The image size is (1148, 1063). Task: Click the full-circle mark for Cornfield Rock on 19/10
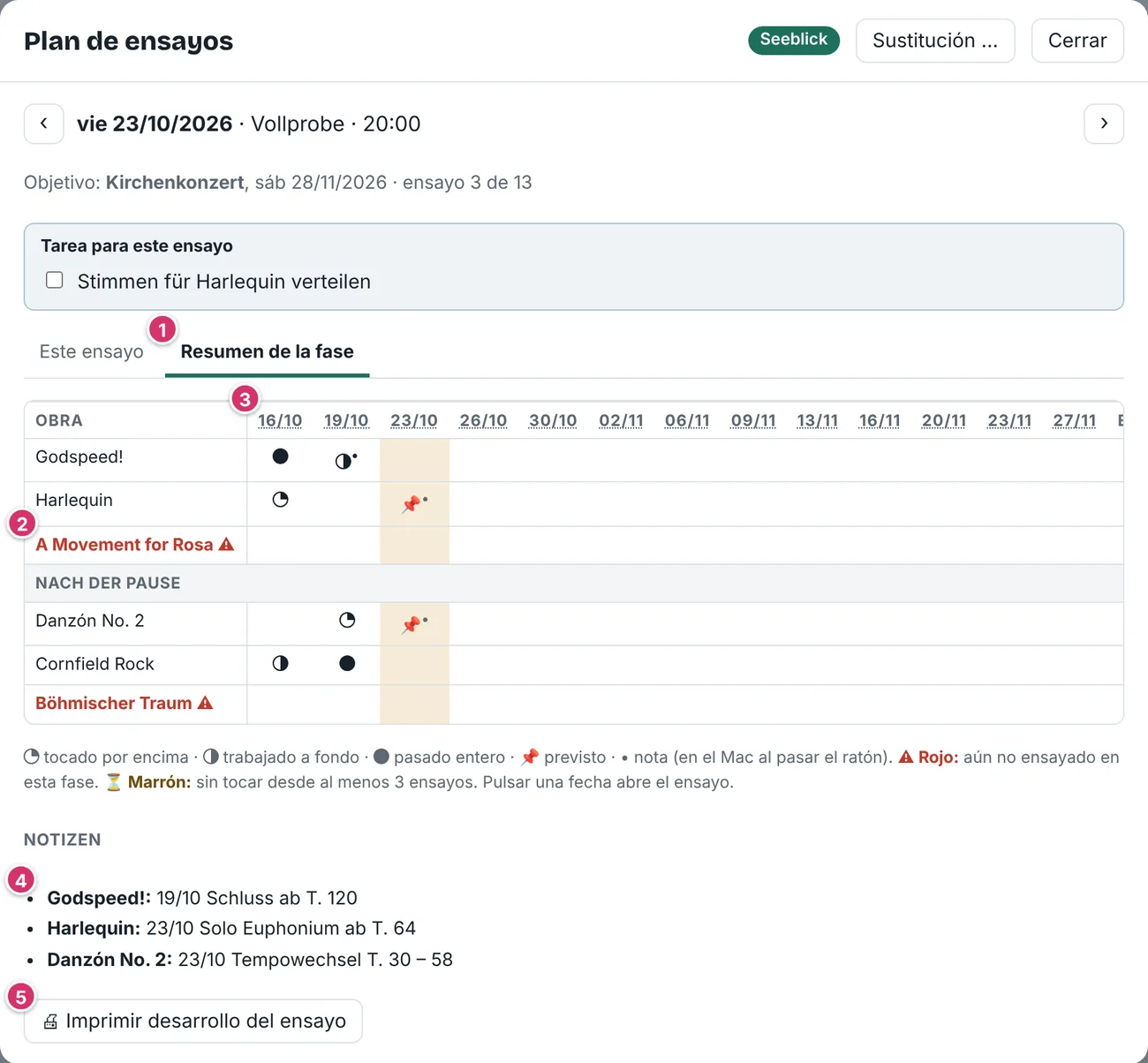(347, 663)
